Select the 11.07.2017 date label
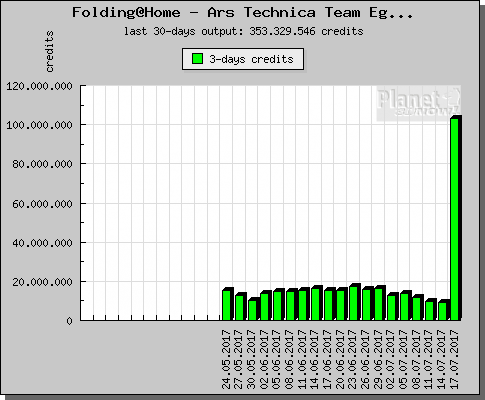 coord(429,359)
